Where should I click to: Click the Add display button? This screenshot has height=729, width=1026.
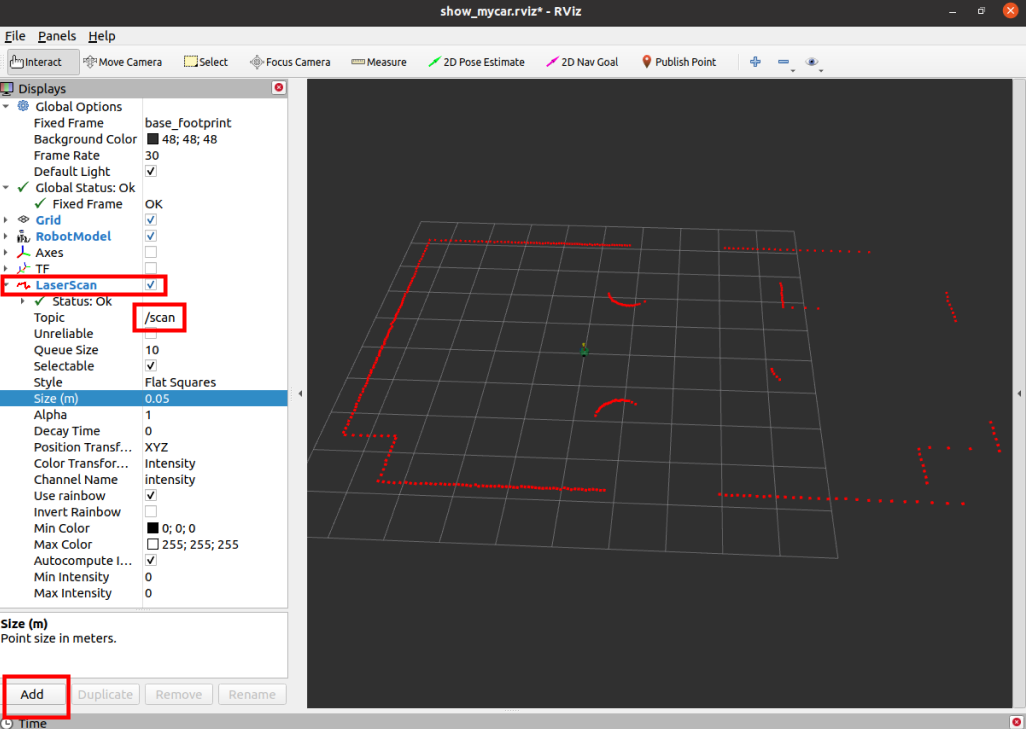(32, 694)
